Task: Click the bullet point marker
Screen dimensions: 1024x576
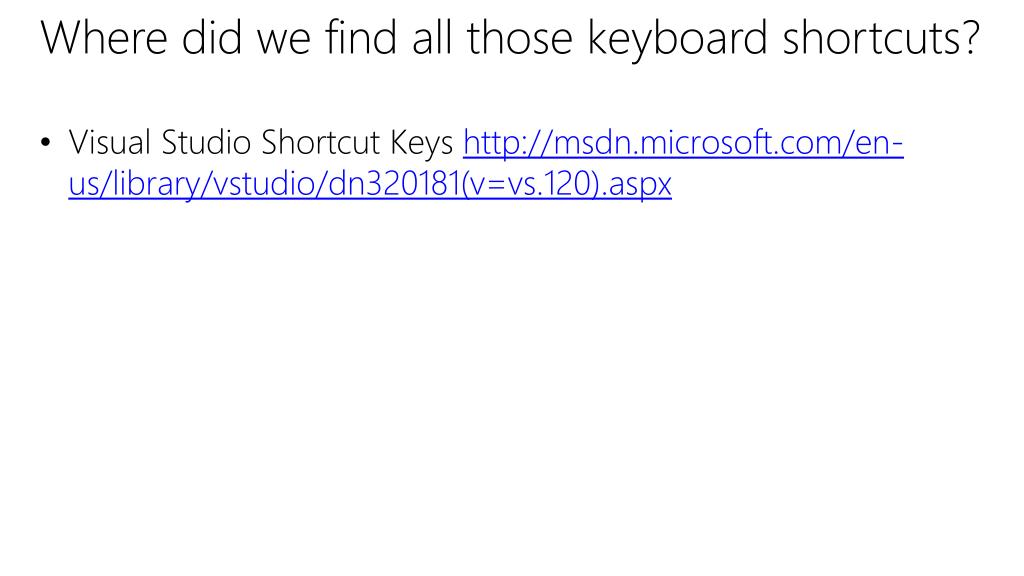Action: (45, 142)
